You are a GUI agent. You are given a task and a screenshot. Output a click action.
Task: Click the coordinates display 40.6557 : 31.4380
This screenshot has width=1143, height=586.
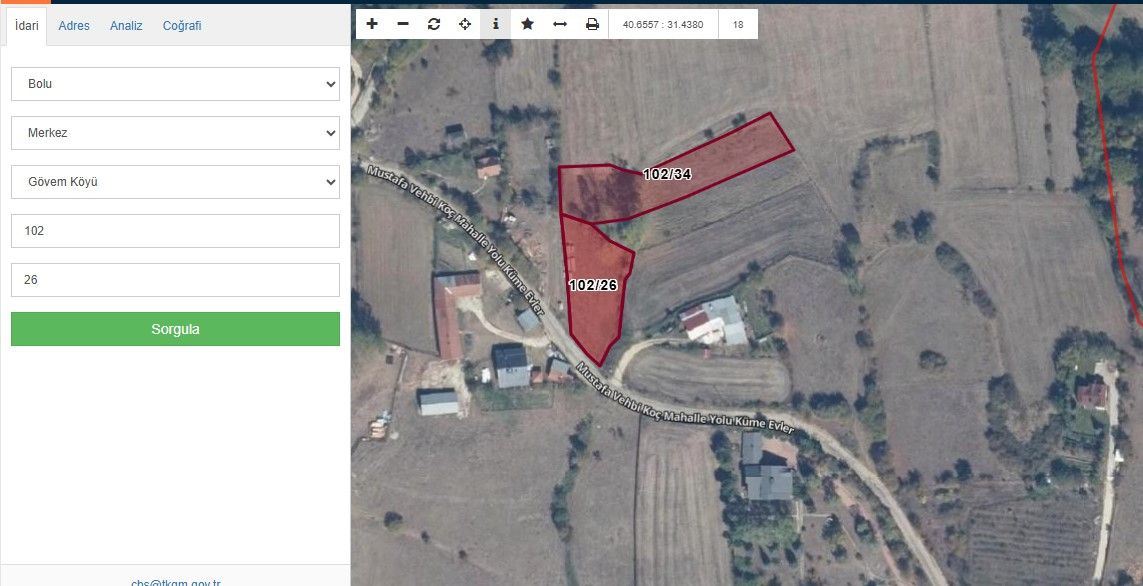(663, 24)
